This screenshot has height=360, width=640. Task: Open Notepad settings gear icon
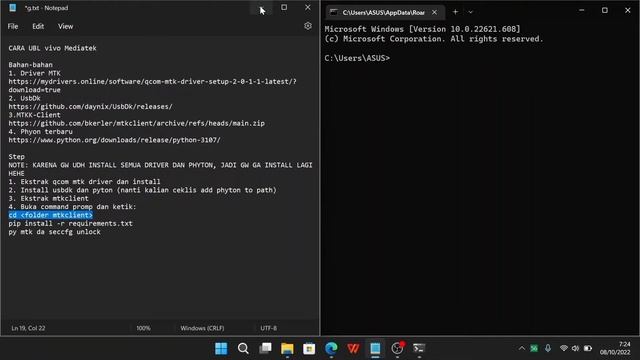[x=308, y=26]
